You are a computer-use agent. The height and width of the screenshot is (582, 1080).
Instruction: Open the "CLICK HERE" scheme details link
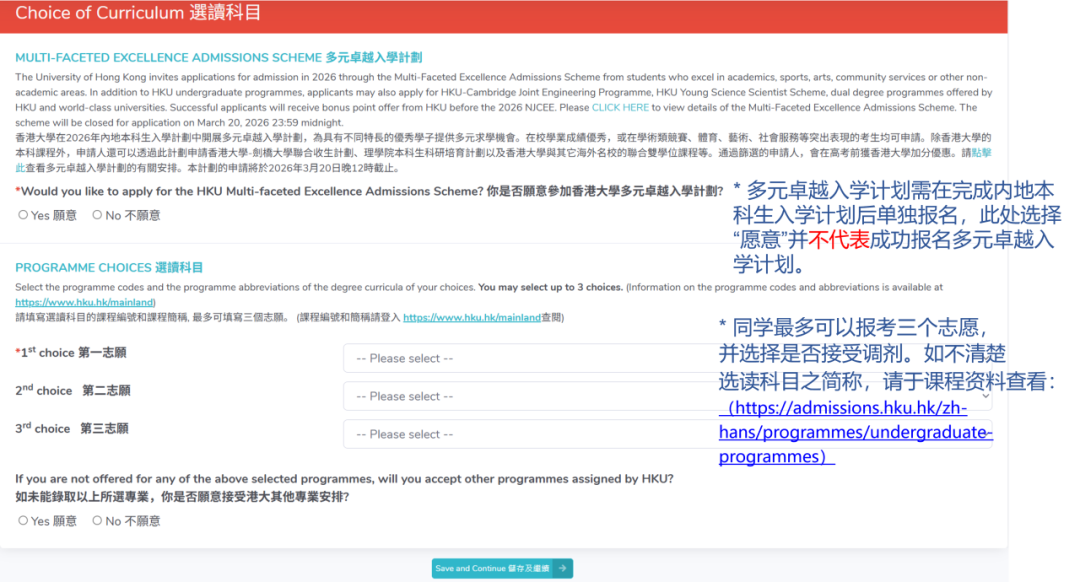coord(620,108)
